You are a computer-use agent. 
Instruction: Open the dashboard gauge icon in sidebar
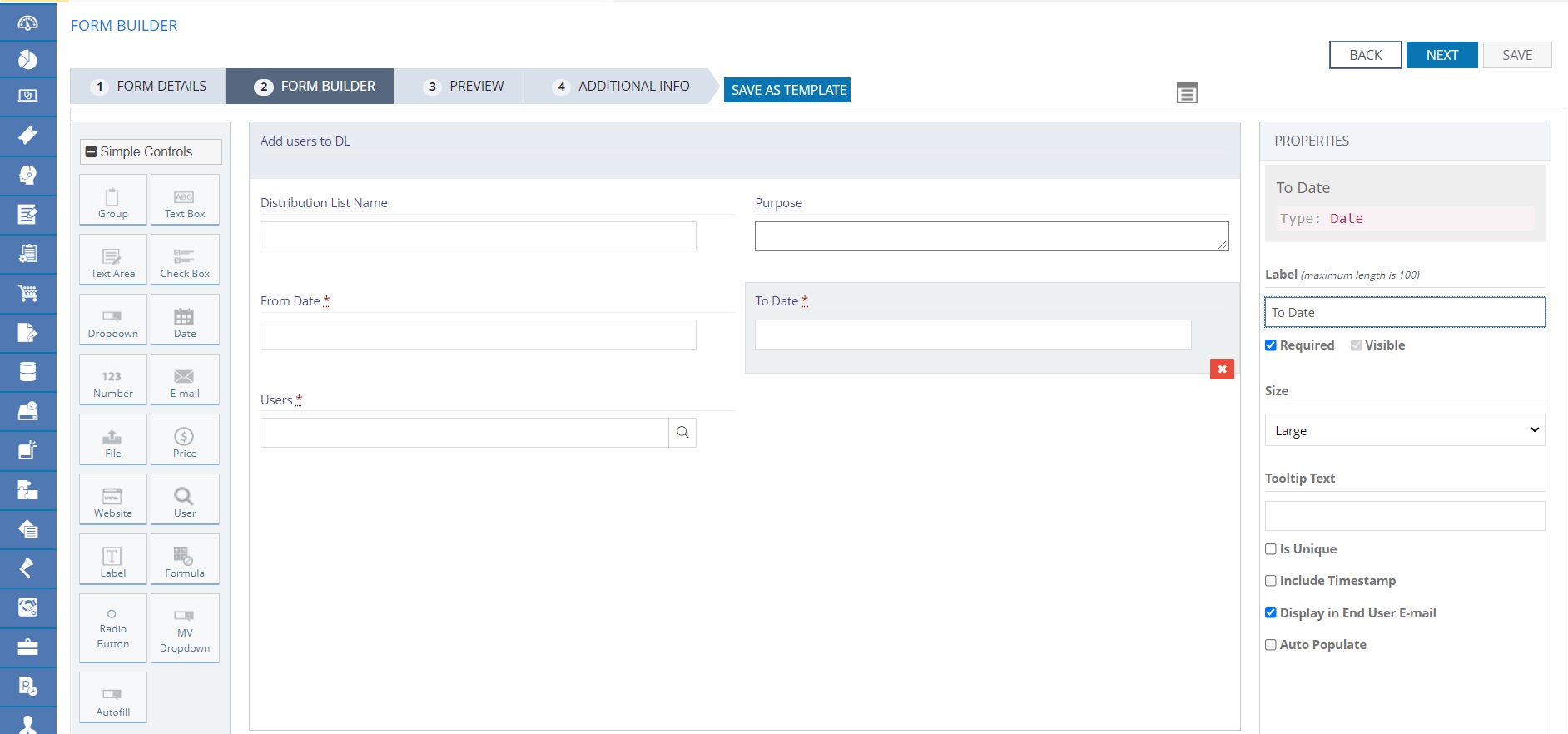pyautogui.click(x=27, y=22)
